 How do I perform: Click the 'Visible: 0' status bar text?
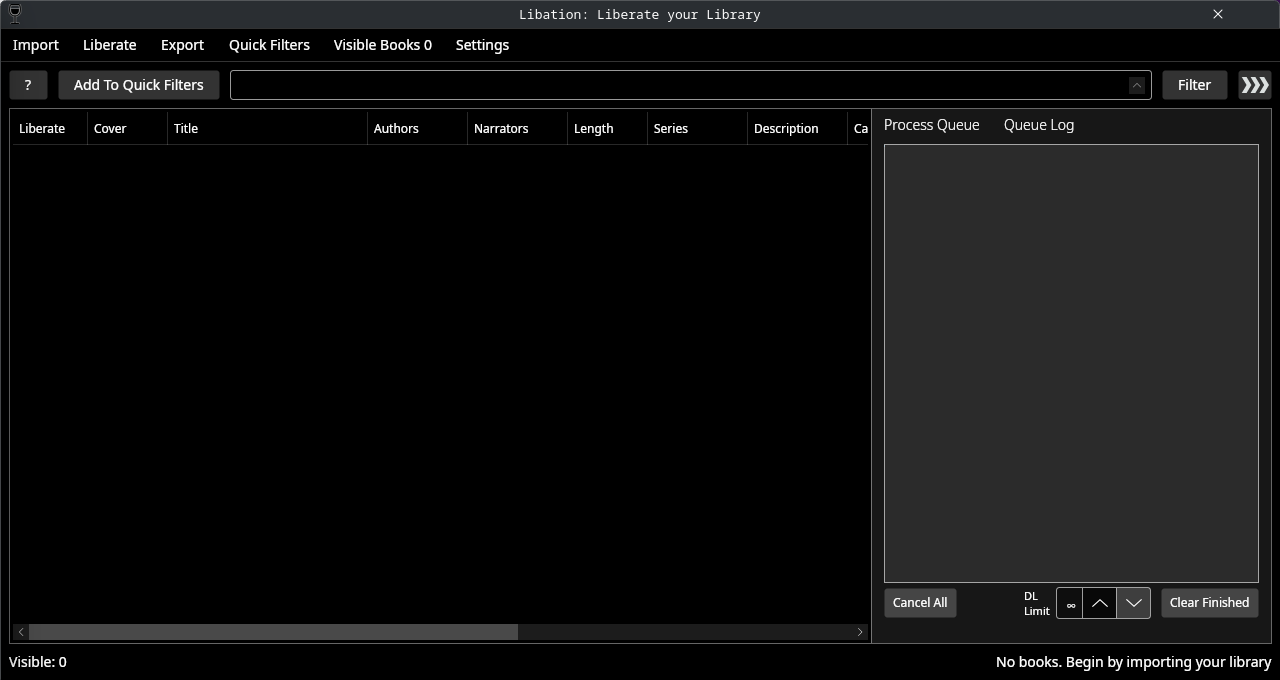coord(38,662)
